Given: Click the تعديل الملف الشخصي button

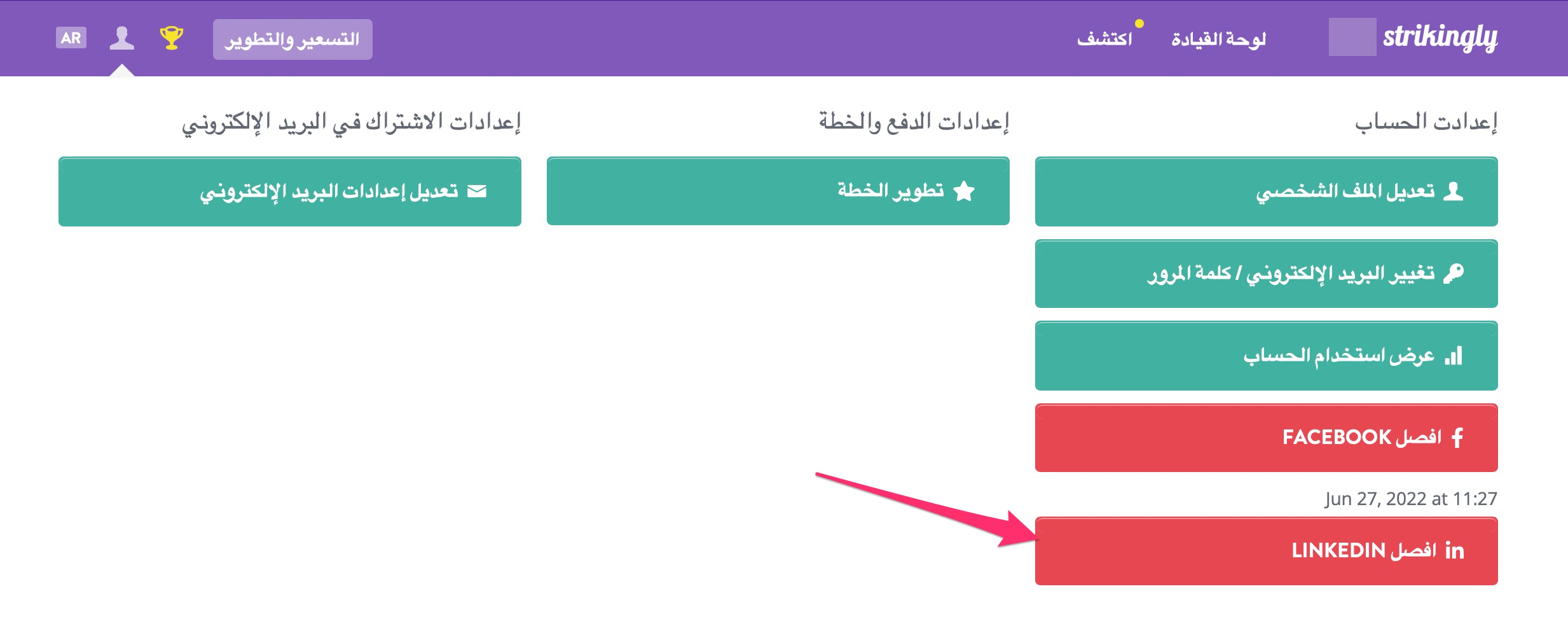Looking at the screenshot, I should point(1266,191).
